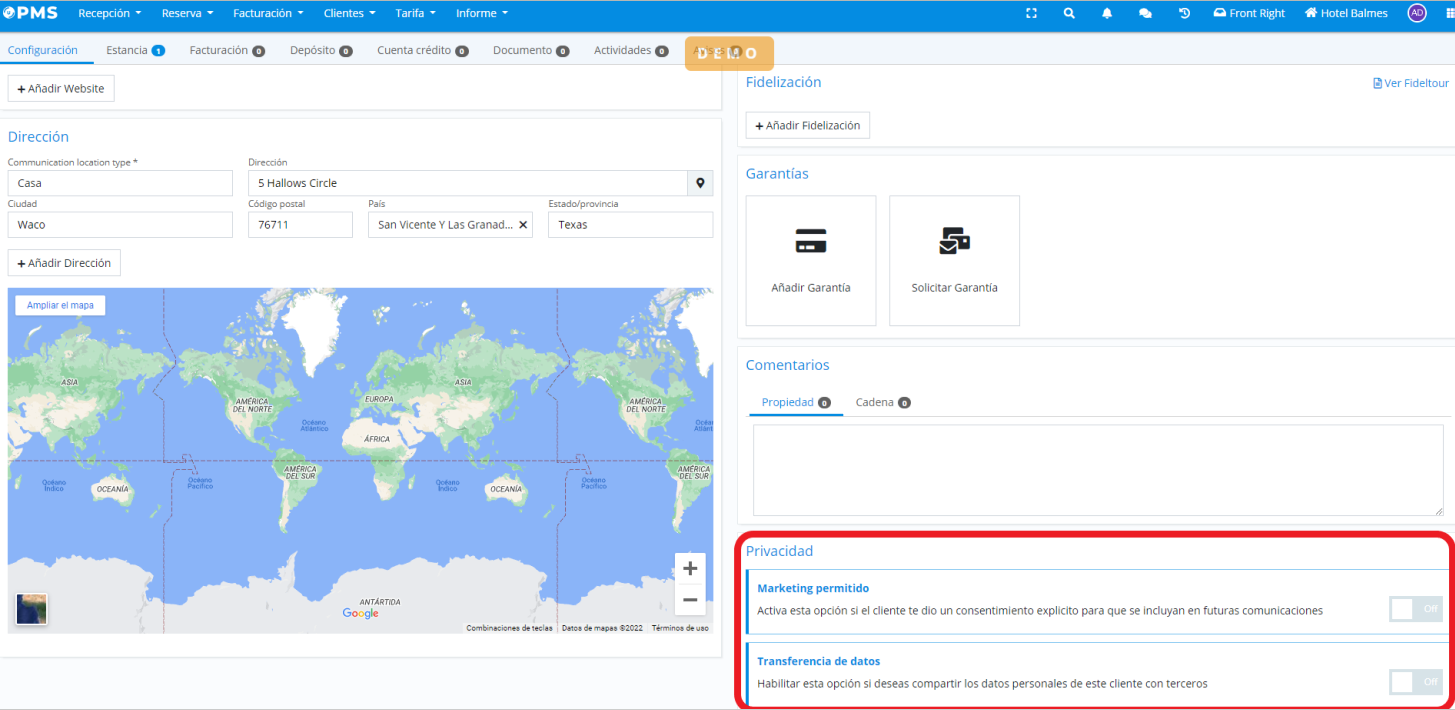Expand the Facturación dropdown menu
The height and width of the screenshot is (710, 1455).
[x=268, y=13]
